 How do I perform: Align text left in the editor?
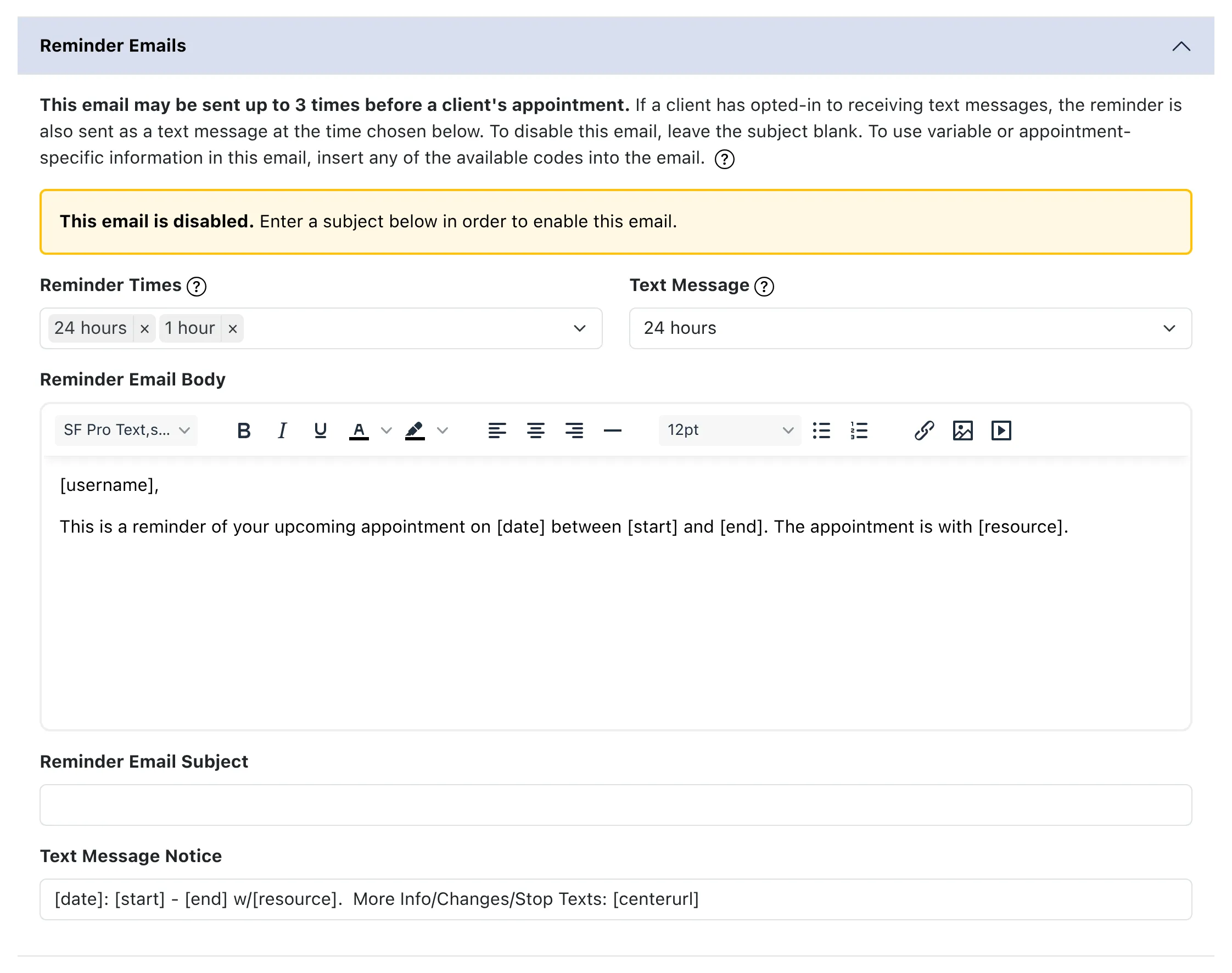click(497, 430)
